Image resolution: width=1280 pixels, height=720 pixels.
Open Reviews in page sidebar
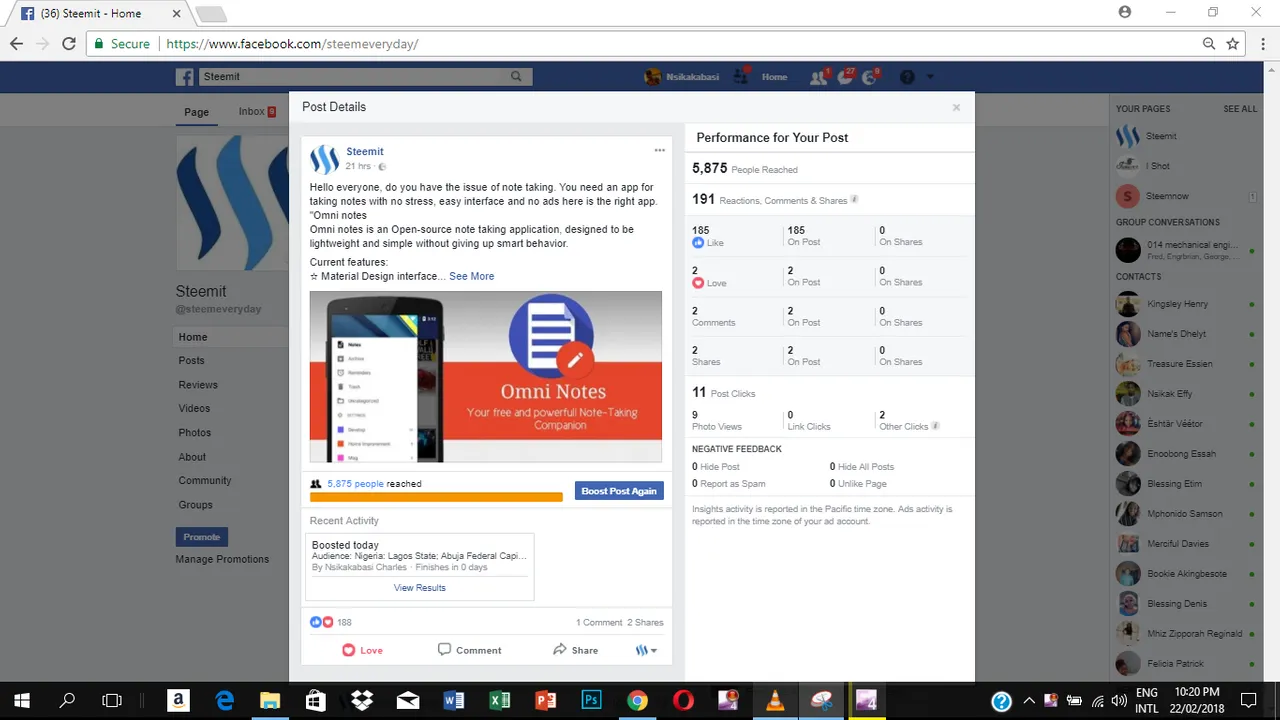tap(198, 384)
